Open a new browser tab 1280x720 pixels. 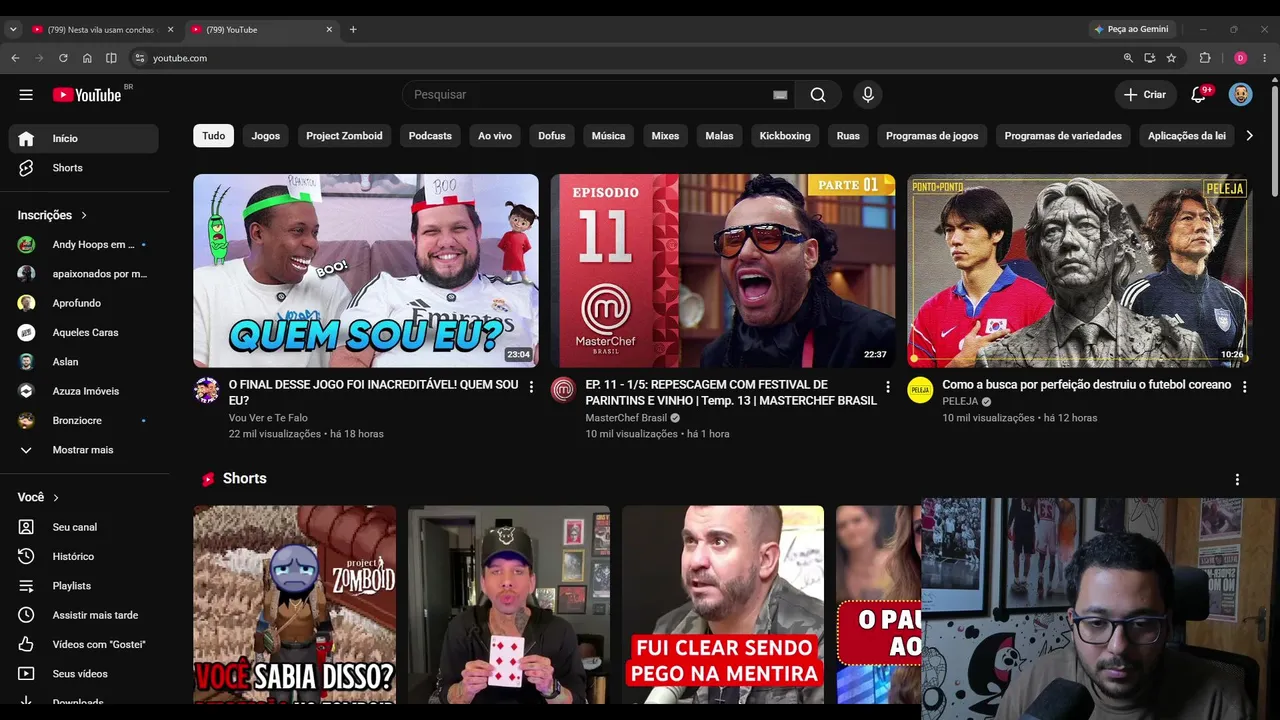353,30
